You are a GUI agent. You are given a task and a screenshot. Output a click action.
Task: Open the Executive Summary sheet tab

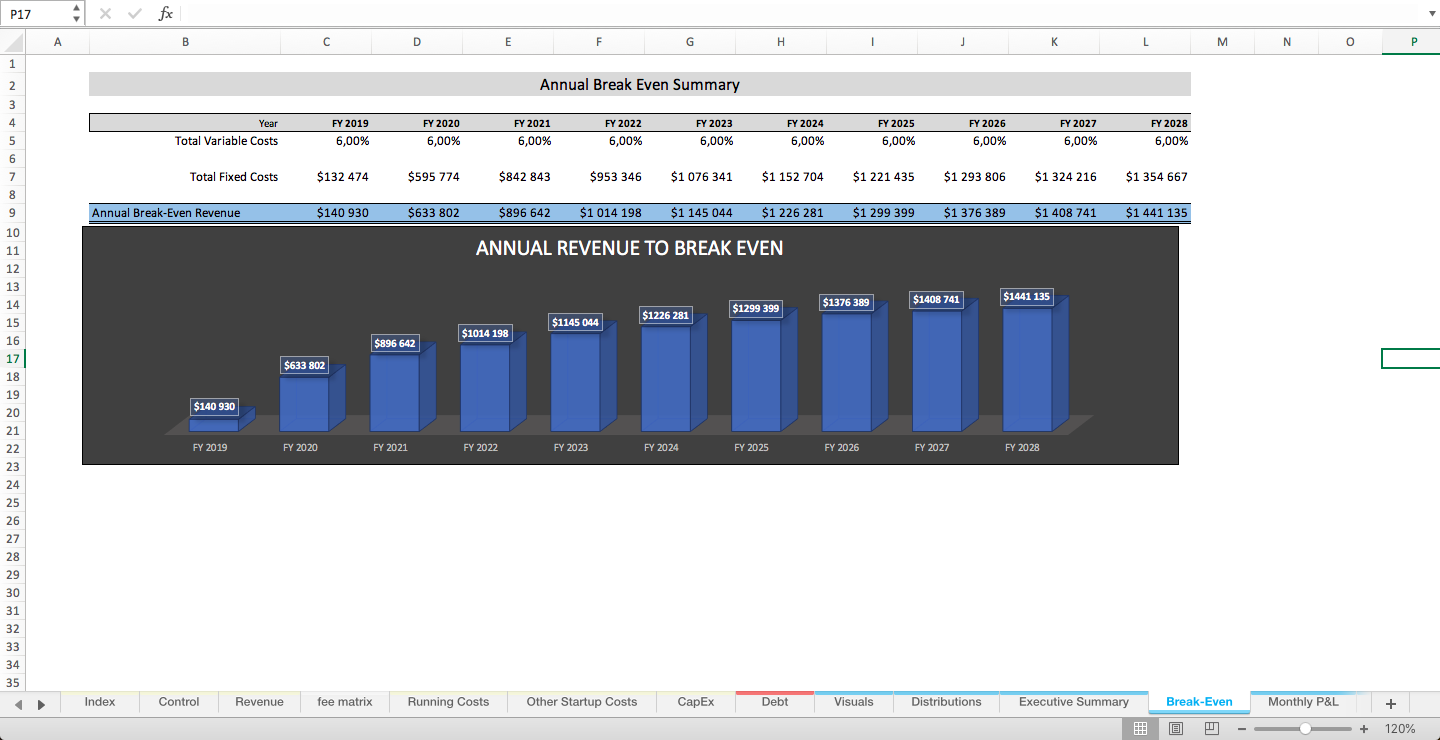pos(1073,702)
